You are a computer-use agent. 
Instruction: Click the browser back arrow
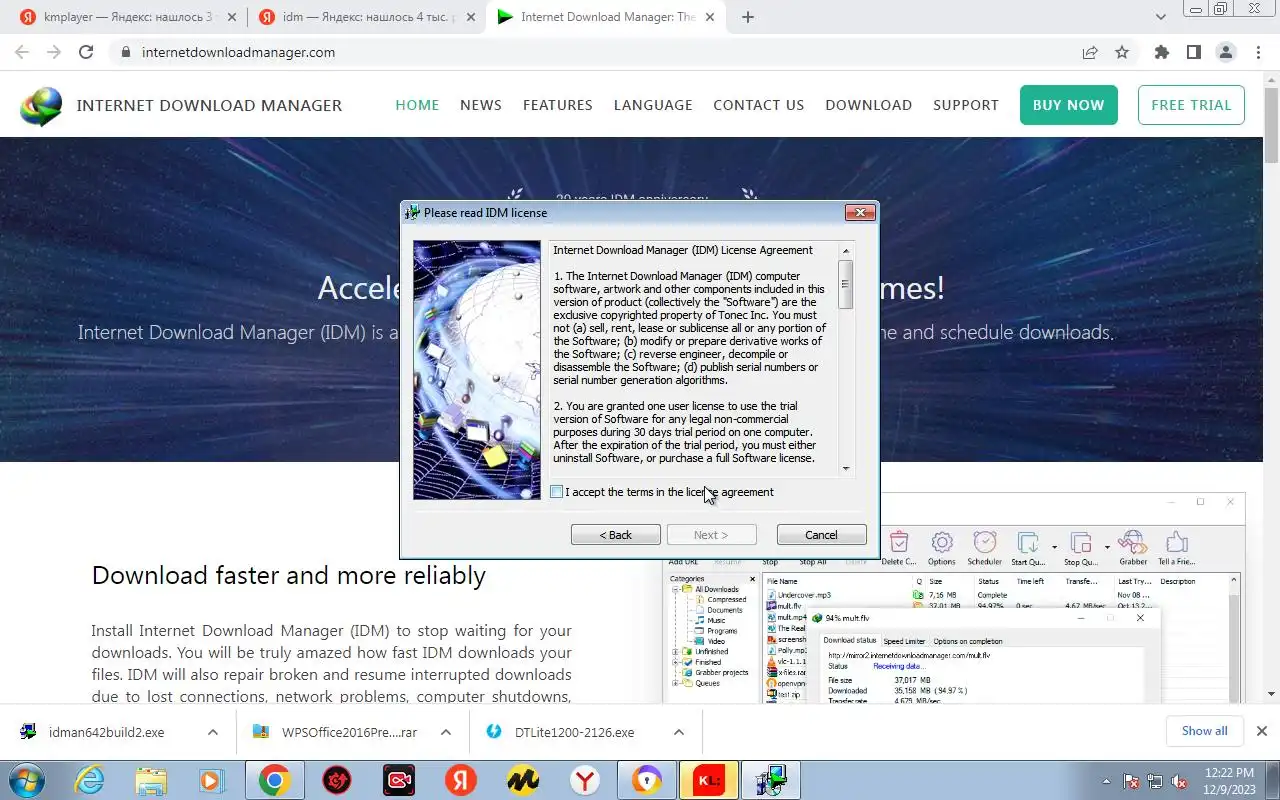click(22, 52)
